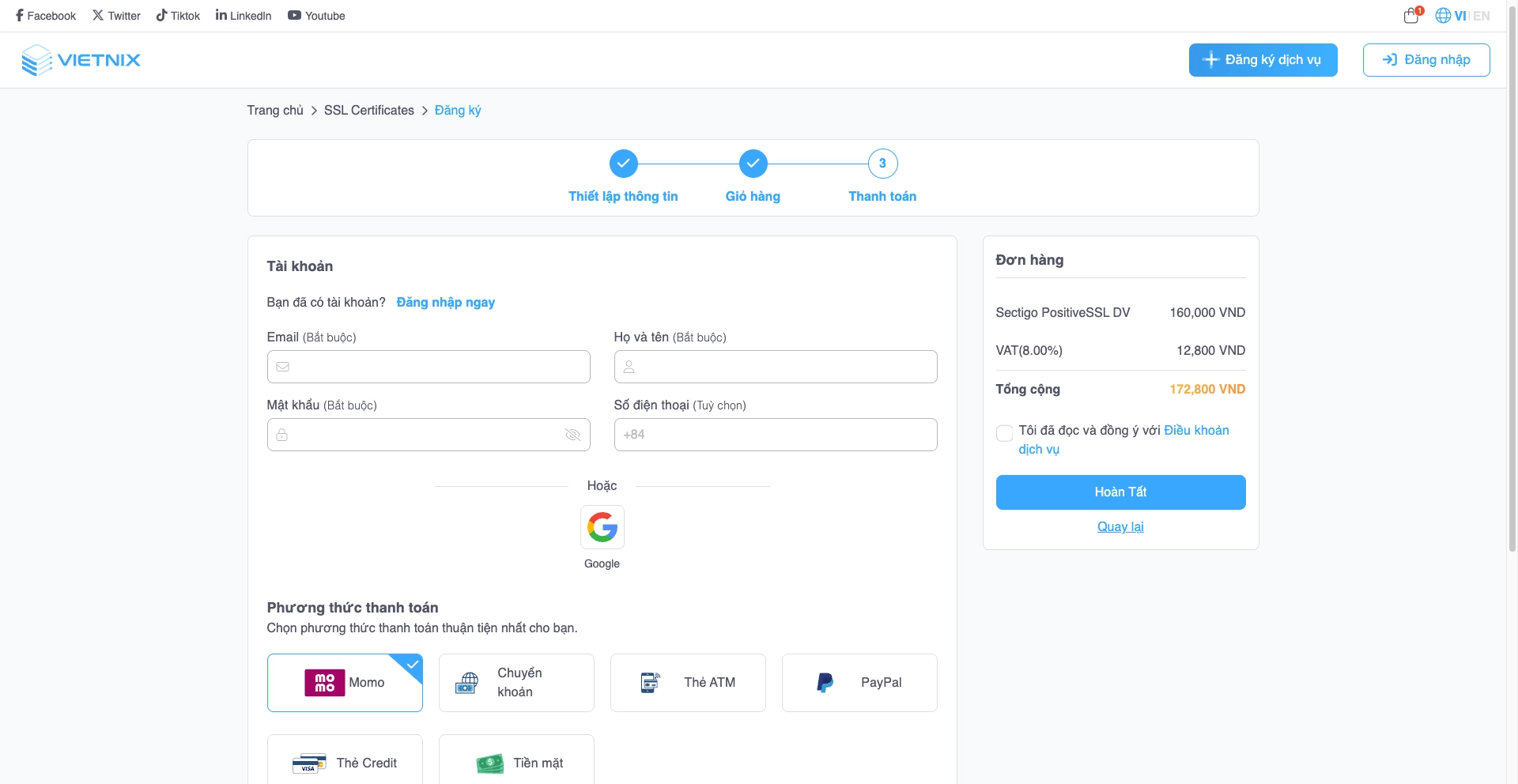Viewport: 1518px width, 784px height.
Task: Click the 'Hoàn Tất' button
Action: coord(1120,492)
